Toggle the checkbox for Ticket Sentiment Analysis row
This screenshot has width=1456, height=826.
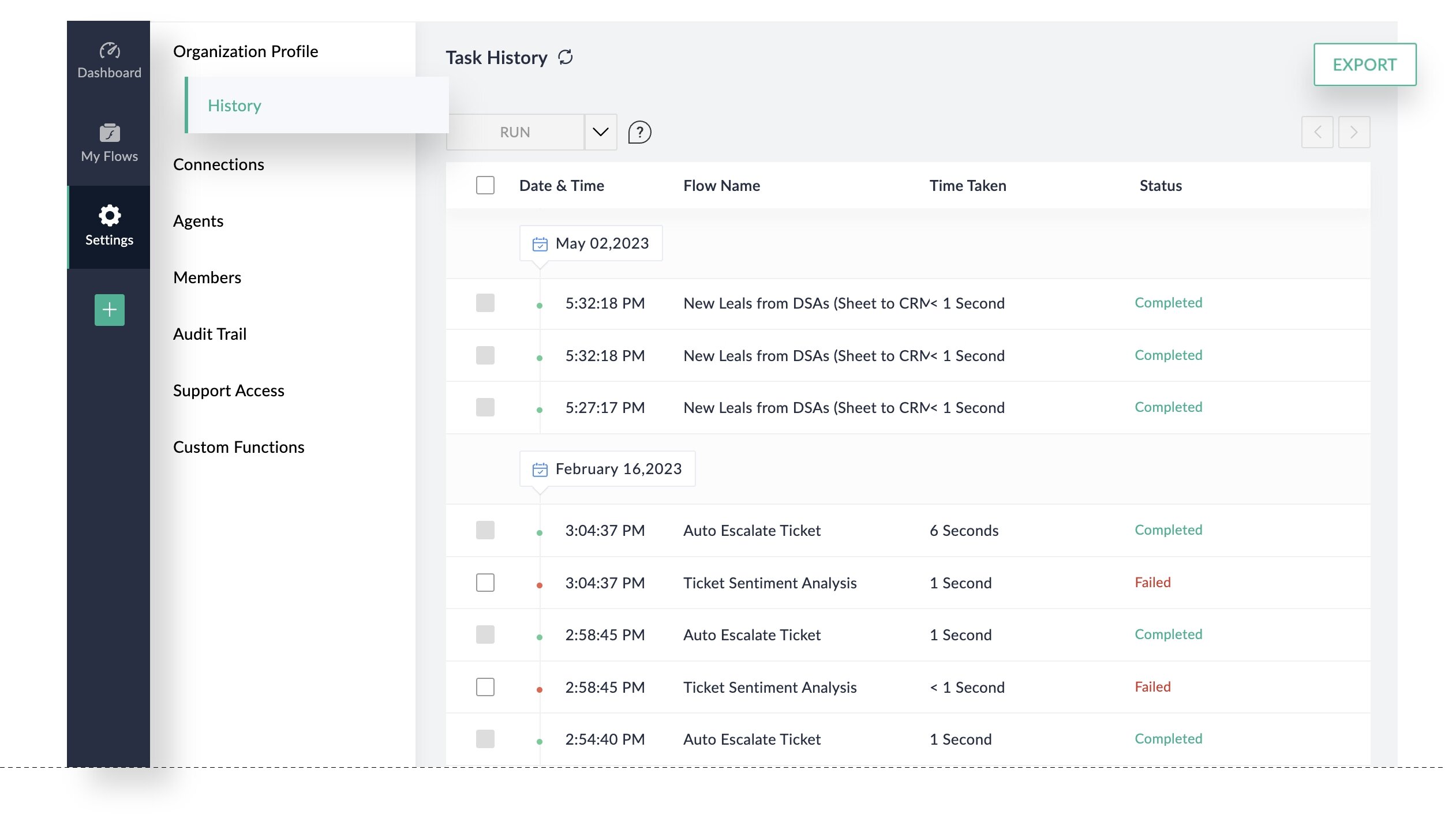(x=485, y=582)
